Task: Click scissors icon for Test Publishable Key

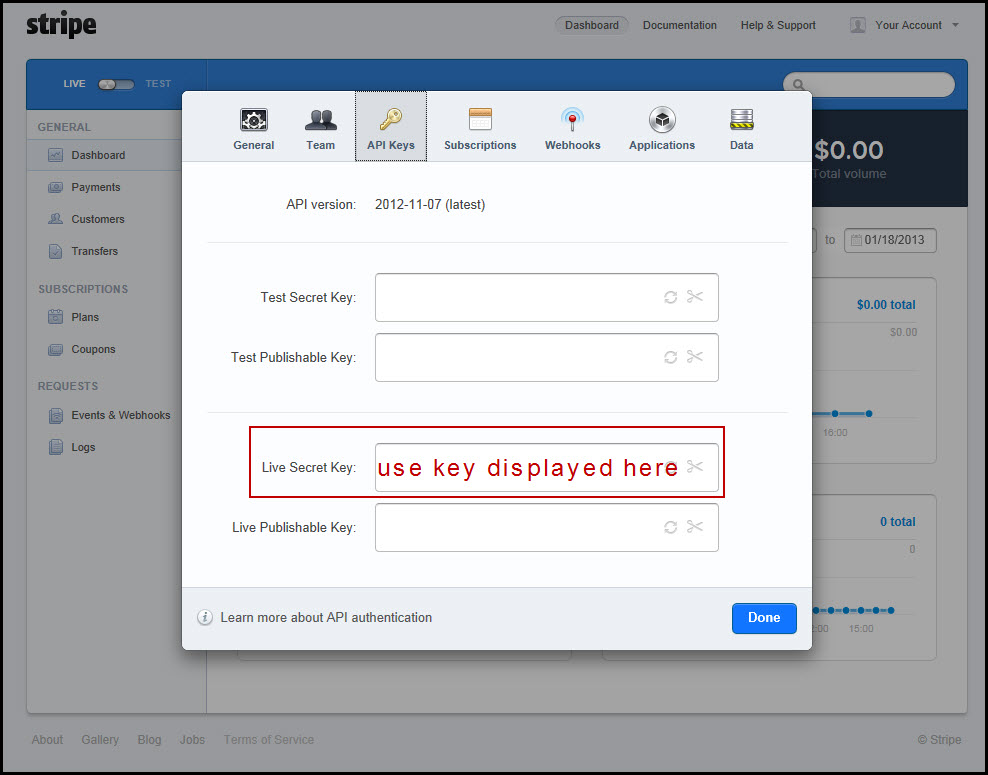Action: coord(694,357)
